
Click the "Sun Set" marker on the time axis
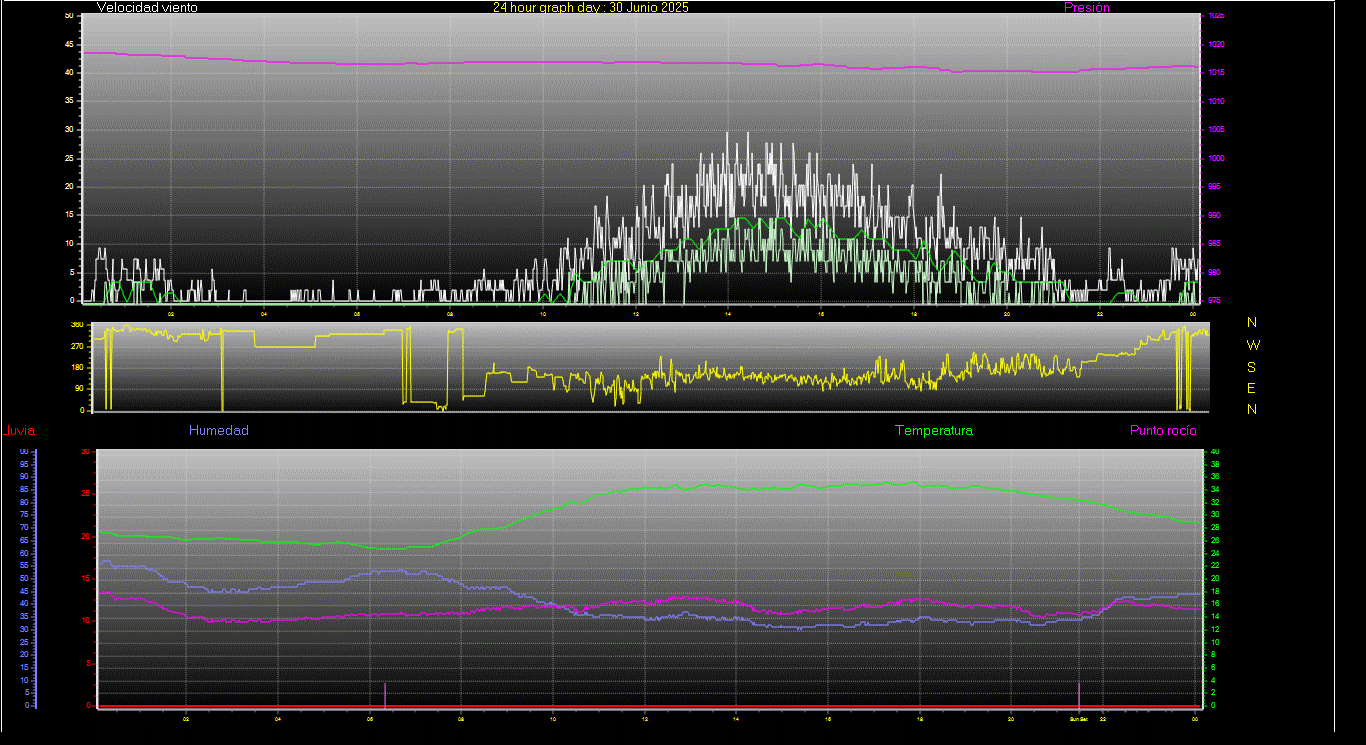[1078, 718]
